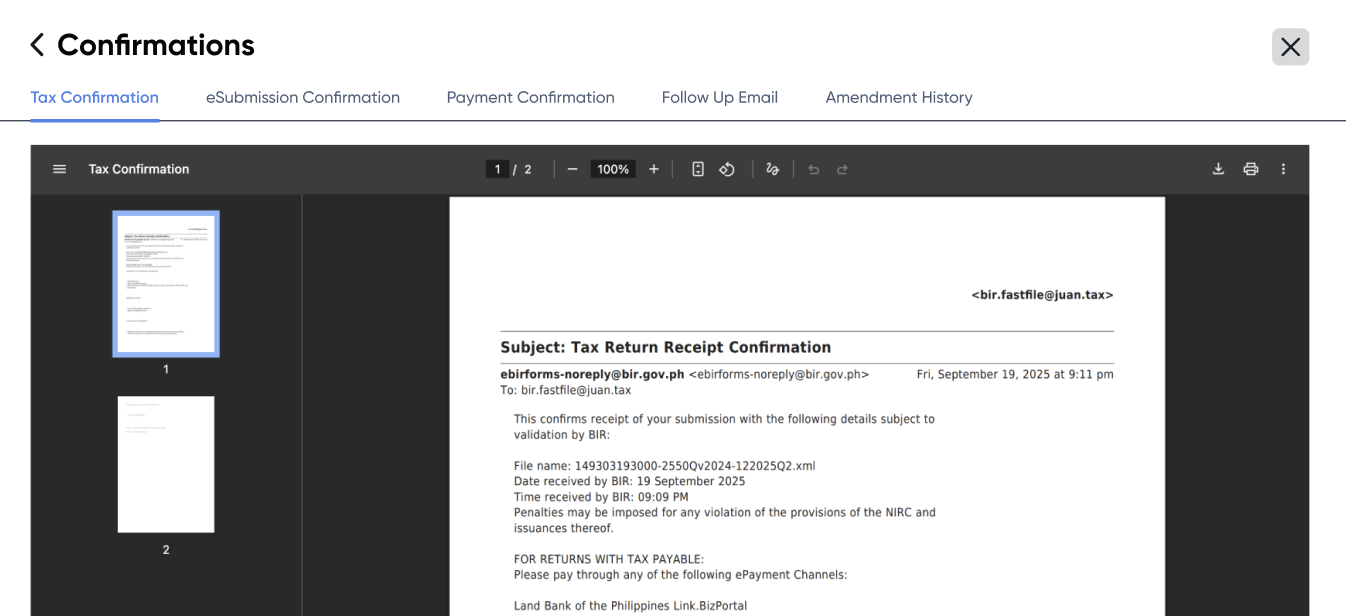Image resolution: width=1346 pixels, height=616 pixels.
Task: Print the Tax Confirmation document
Action: pos(1250,169)
